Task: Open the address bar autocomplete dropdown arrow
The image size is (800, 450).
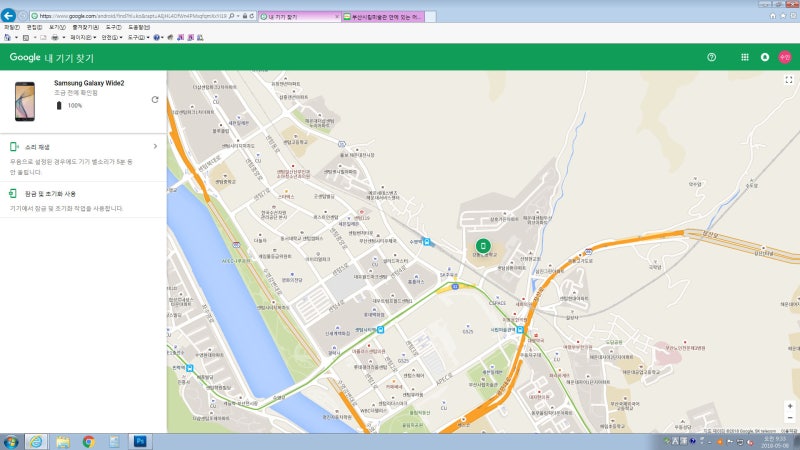Action: coord(238,16)
